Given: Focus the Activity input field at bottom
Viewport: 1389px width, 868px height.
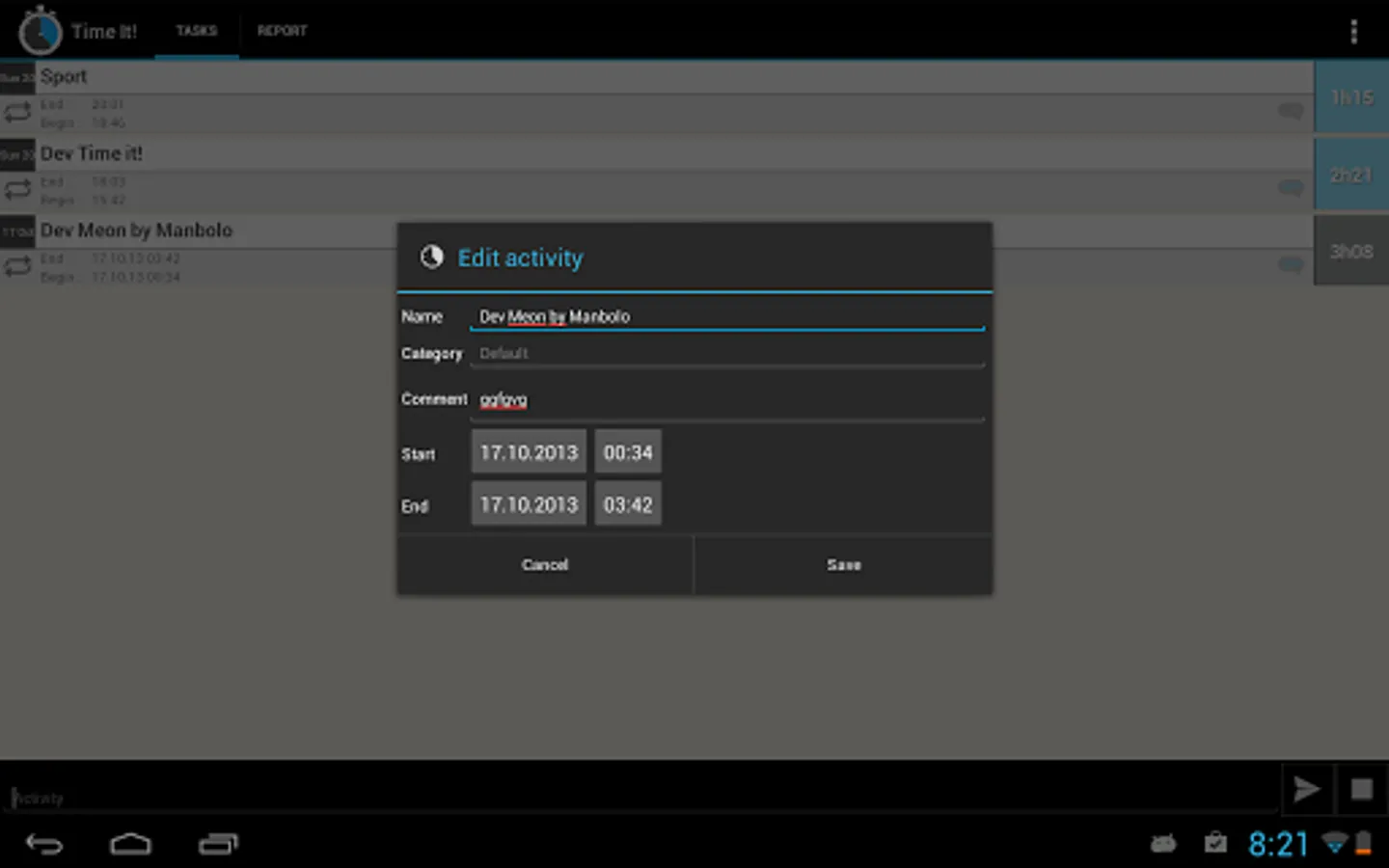Looking at the screenshot, I should (x=640, y=797).
